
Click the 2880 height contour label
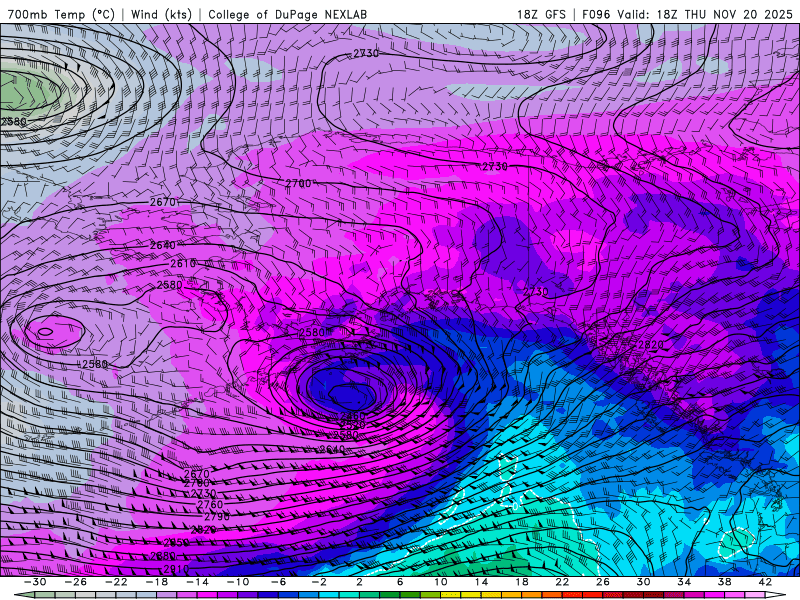tap(163, 556)
